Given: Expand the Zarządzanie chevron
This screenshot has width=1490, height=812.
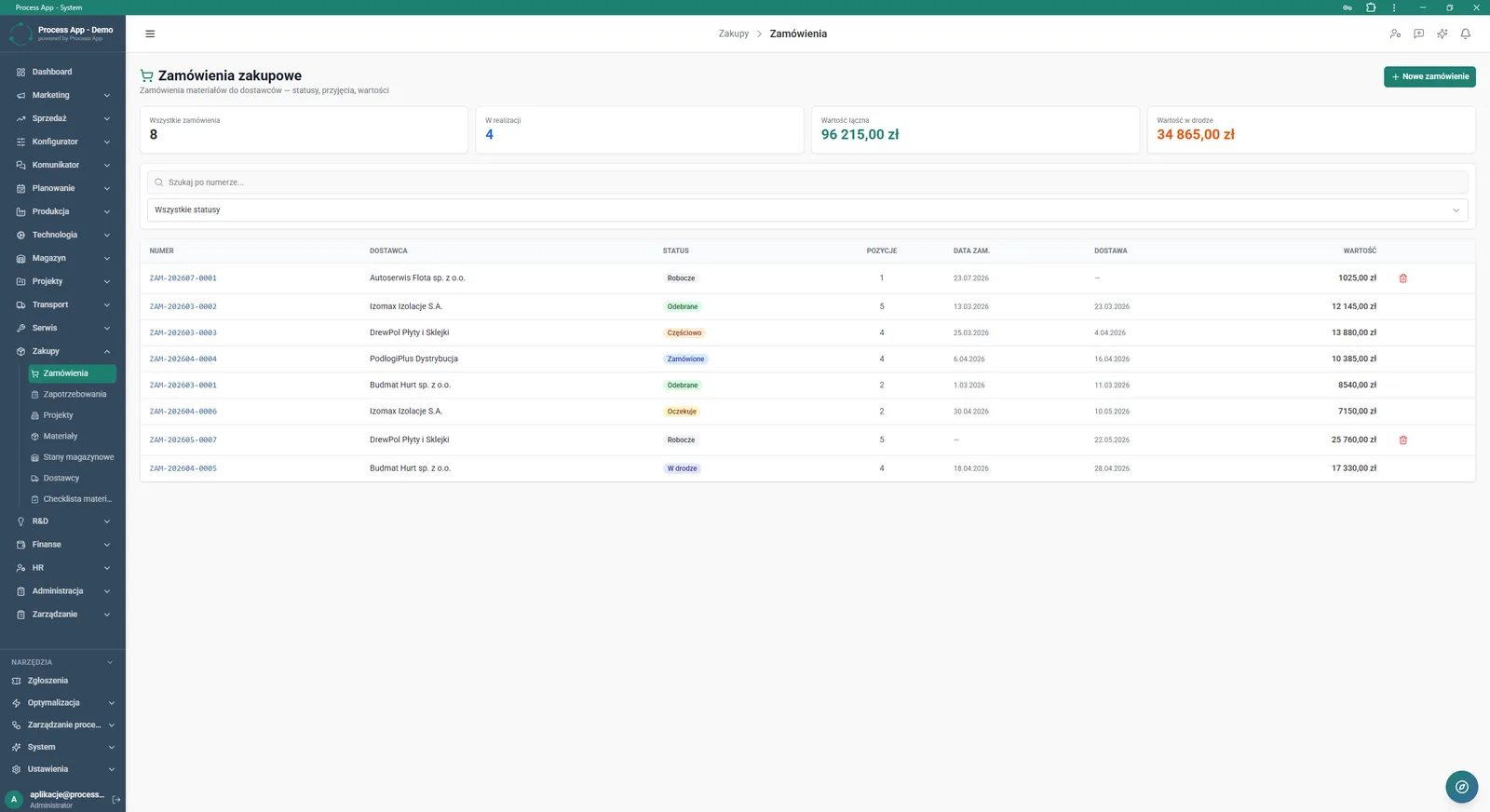Looking at the screenshot, I should pyautogui.click(x=107, y=615).
